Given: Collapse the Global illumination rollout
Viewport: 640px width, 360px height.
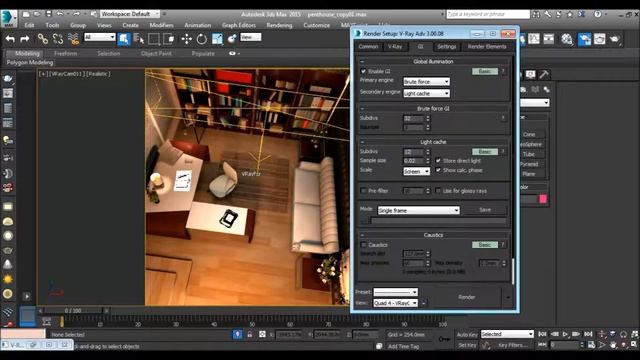Looking at the screenshot, I should click(x=362, y=62).
